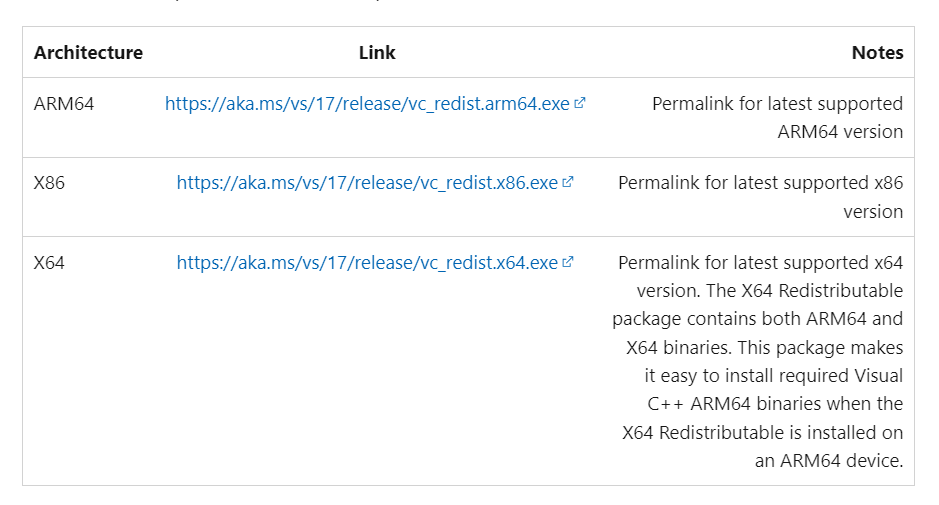Viewport: 939px width, 505px height.
Task: Click external-link icon after the arm64 URL
Action: [x=580, y=103]
